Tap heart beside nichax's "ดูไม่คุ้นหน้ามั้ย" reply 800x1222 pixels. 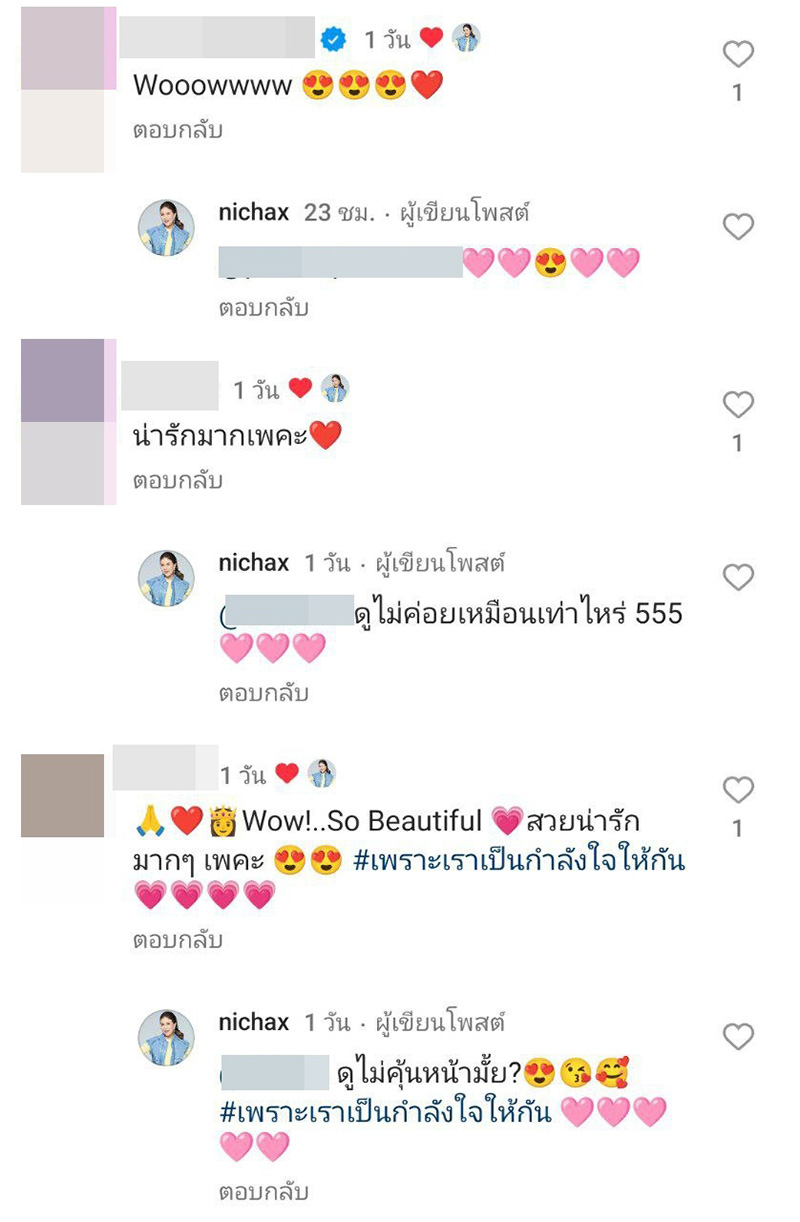738,1037
